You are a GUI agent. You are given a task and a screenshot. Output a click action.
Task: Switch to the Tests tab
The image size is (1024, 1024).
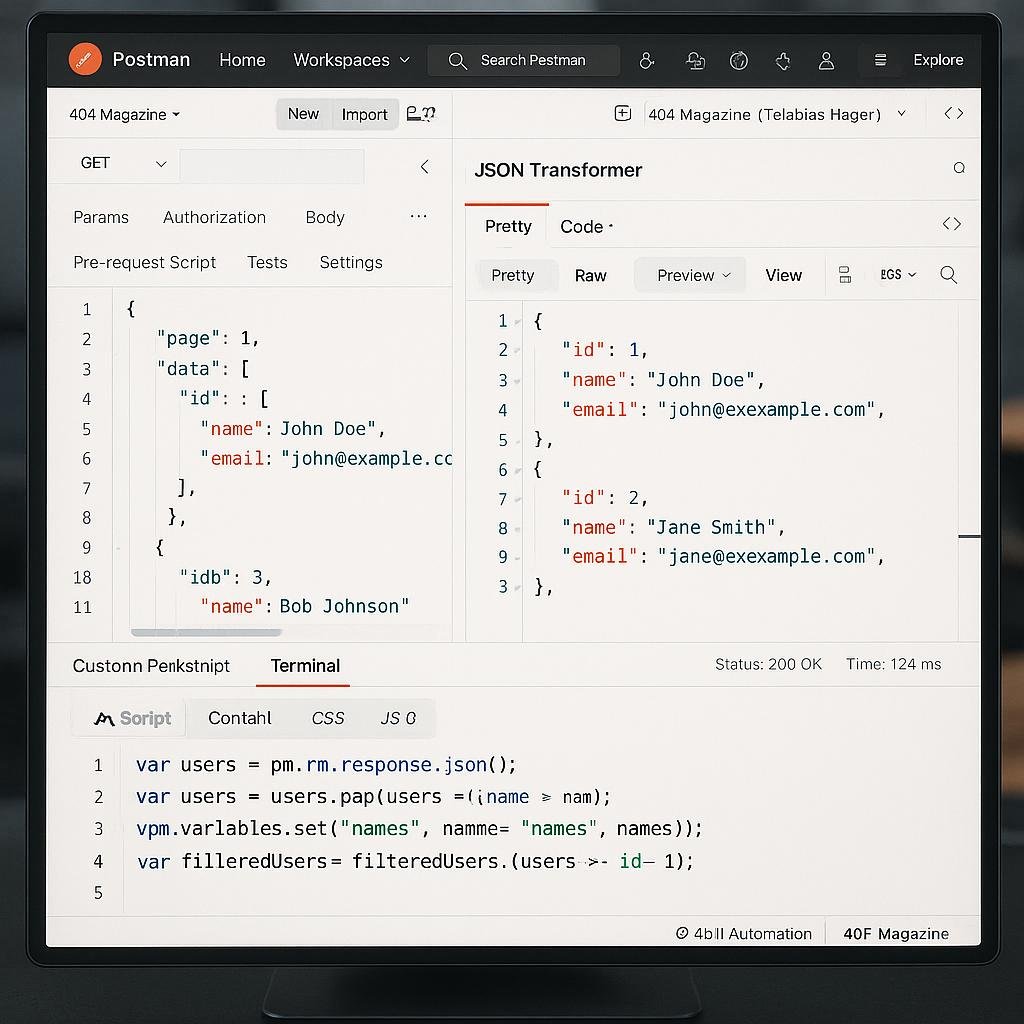[267, 262]
